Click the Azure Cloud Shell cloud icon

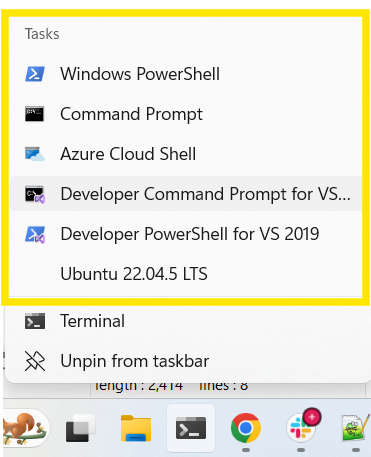[x=35, y=154]
